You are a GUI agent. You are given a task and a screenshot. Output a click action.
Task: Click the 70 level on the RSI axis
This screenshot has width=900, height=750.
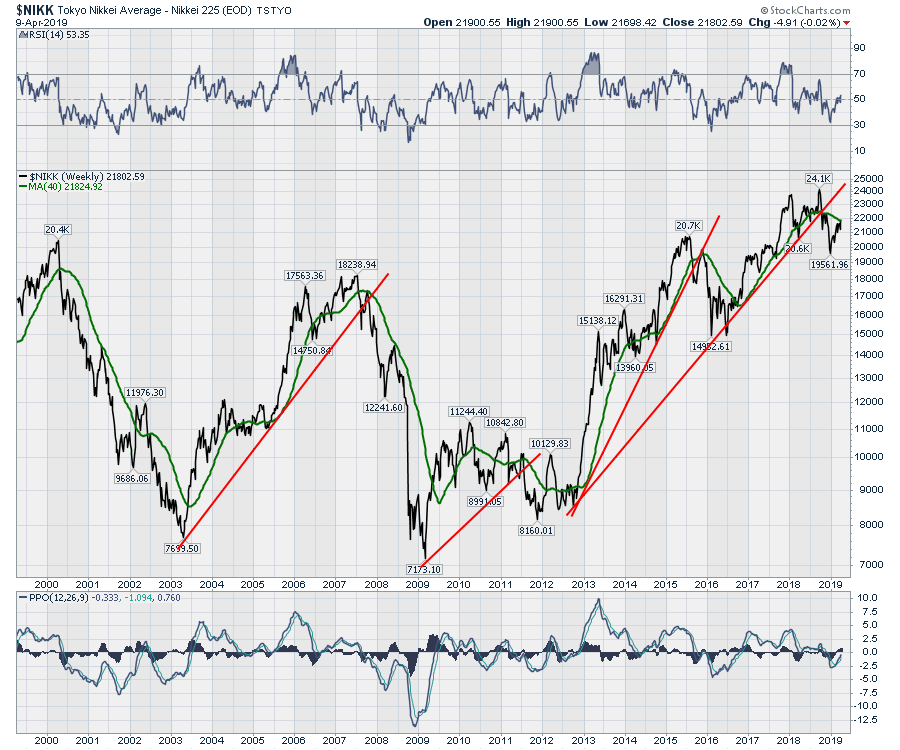(x=860, y=73)
